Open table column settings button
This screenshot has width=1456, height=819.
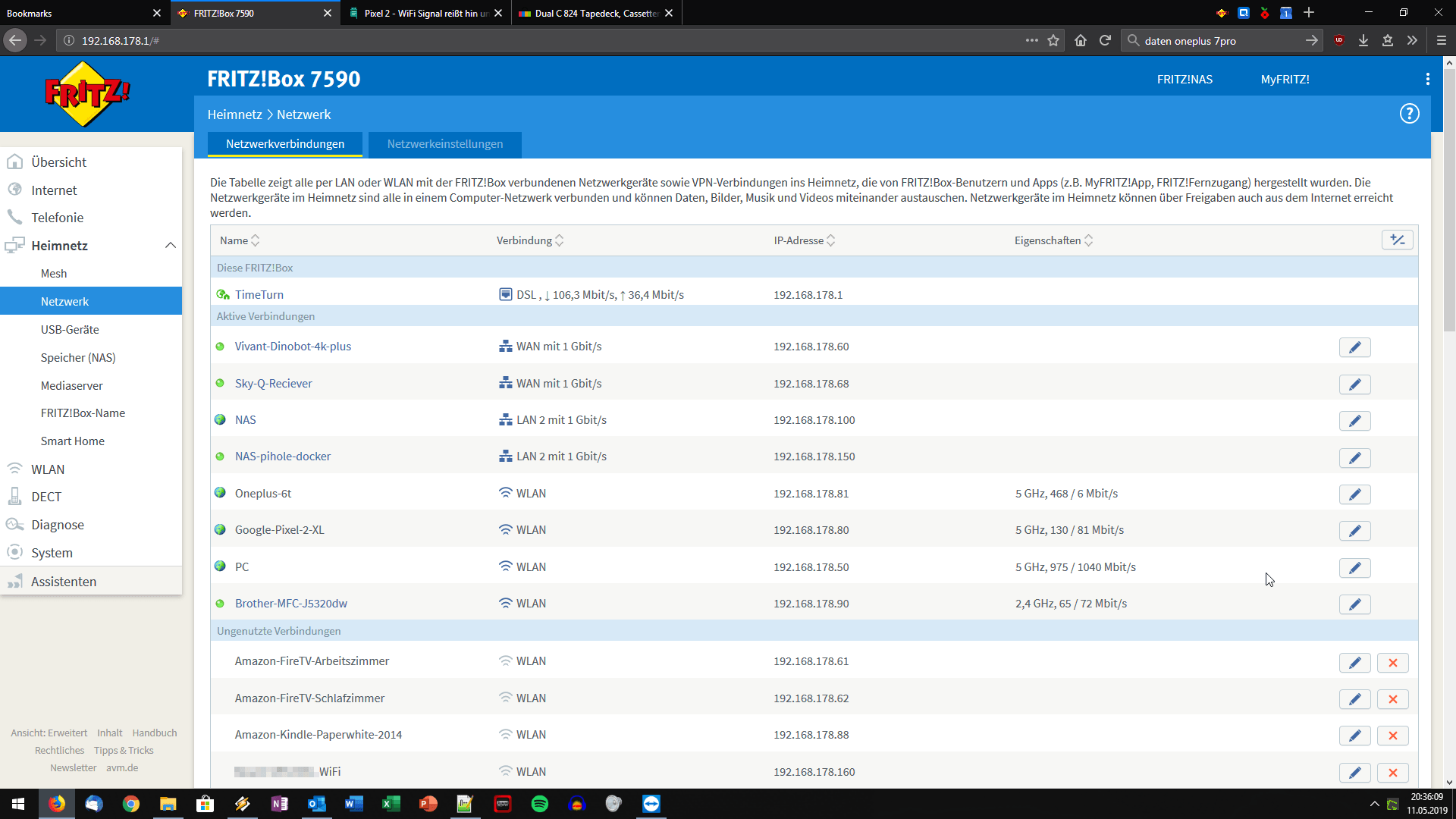[x=1397, y=240]
